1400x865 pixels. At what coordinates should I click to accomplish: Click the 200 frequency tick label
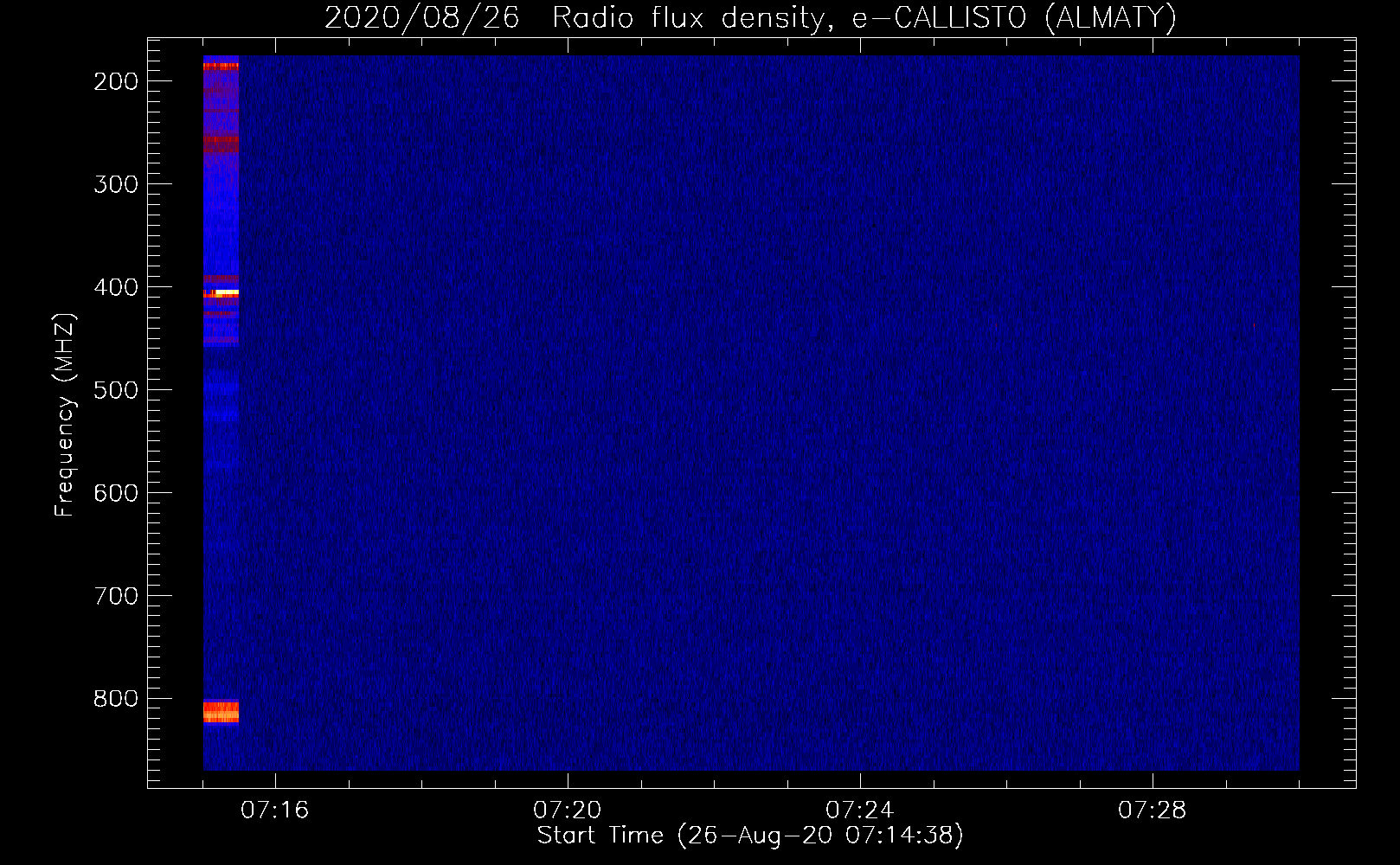[116, 81]
